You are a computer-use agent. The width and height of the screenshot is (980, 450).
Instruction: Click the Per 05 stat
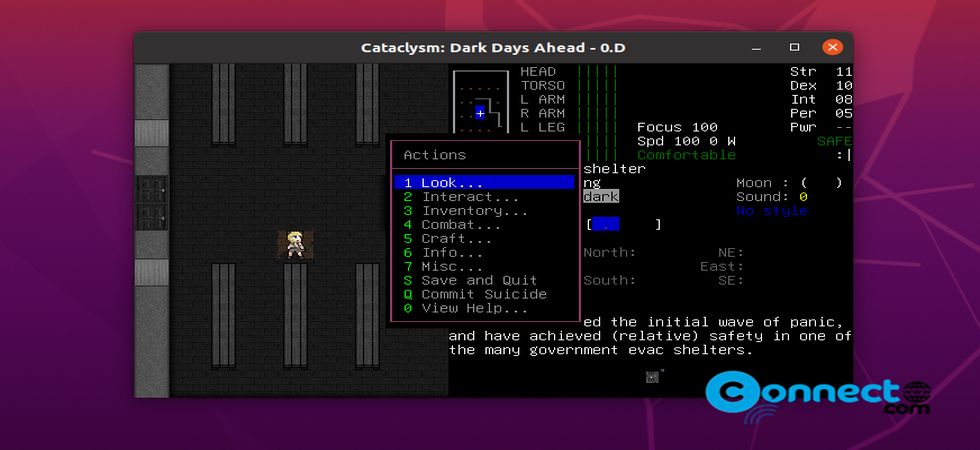click(821, 113)
